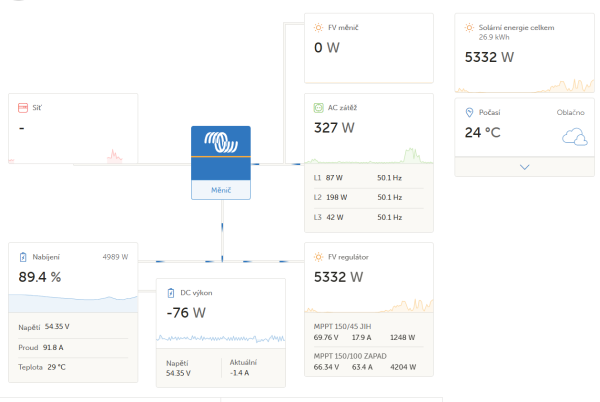Click the AC zátěž power graph
This screenshot has height=402, width=600.
point(369,156)
